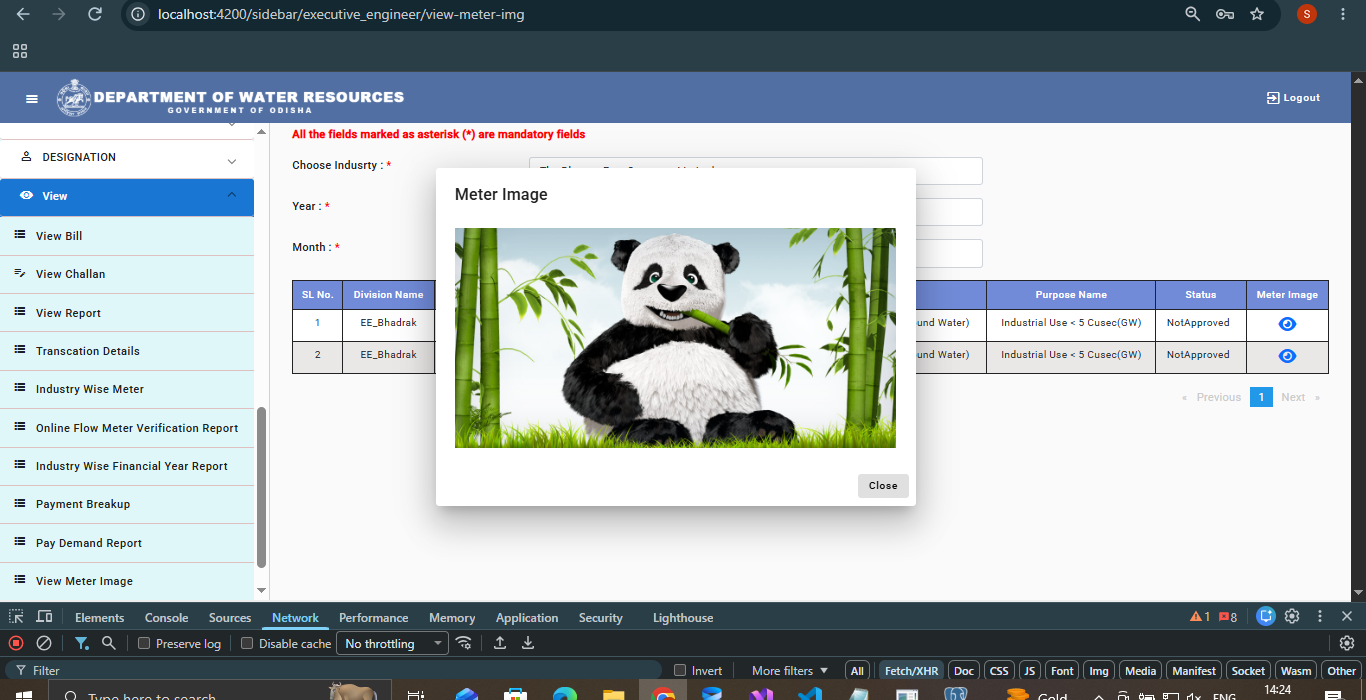Open the Performance tab
This screenshot has width=1366, height=700.
click(374, 617)
